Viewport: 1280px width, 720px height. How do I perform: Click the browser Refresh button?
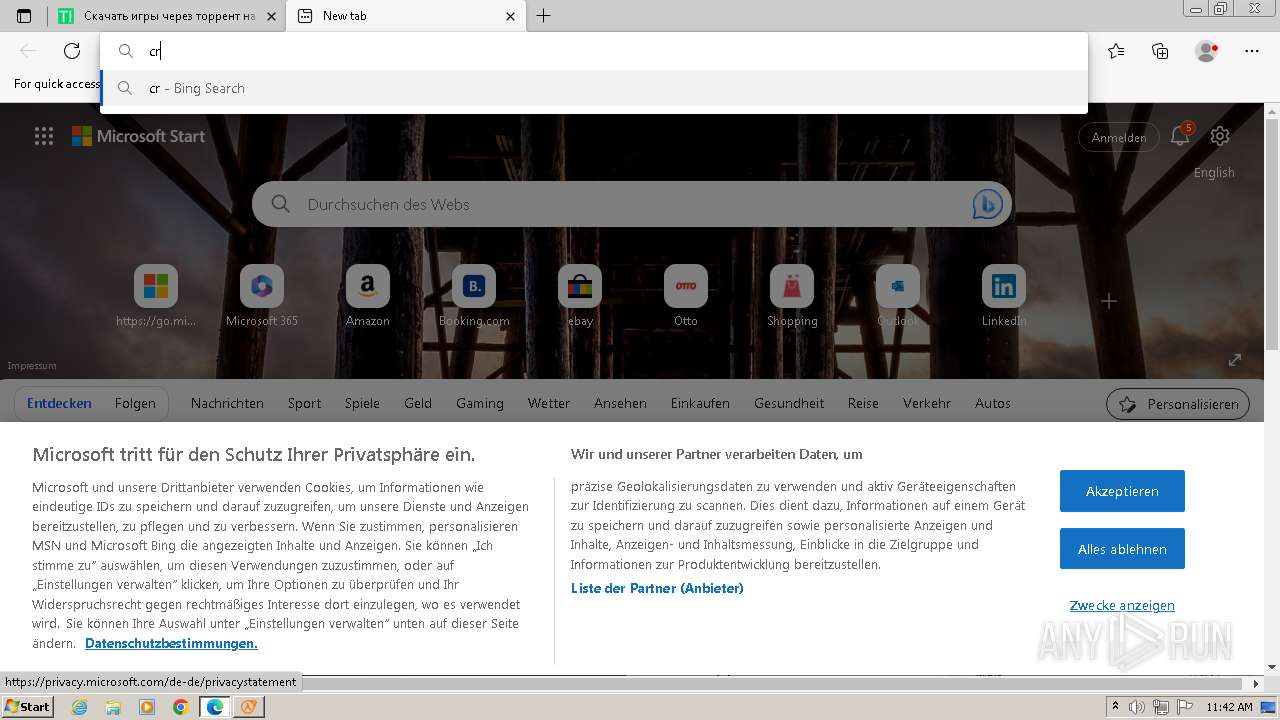pyautogui.click(x=72, y=51)
